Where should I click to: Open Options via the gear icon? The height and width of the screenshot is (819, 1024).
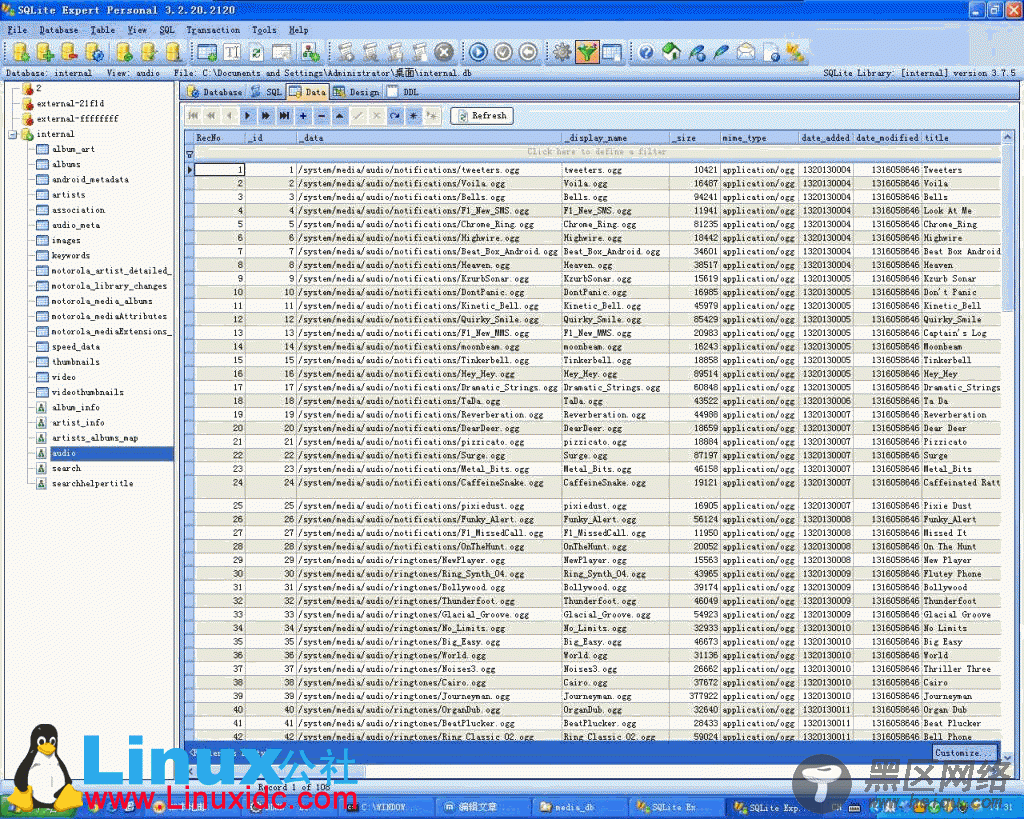pos(562,52)
